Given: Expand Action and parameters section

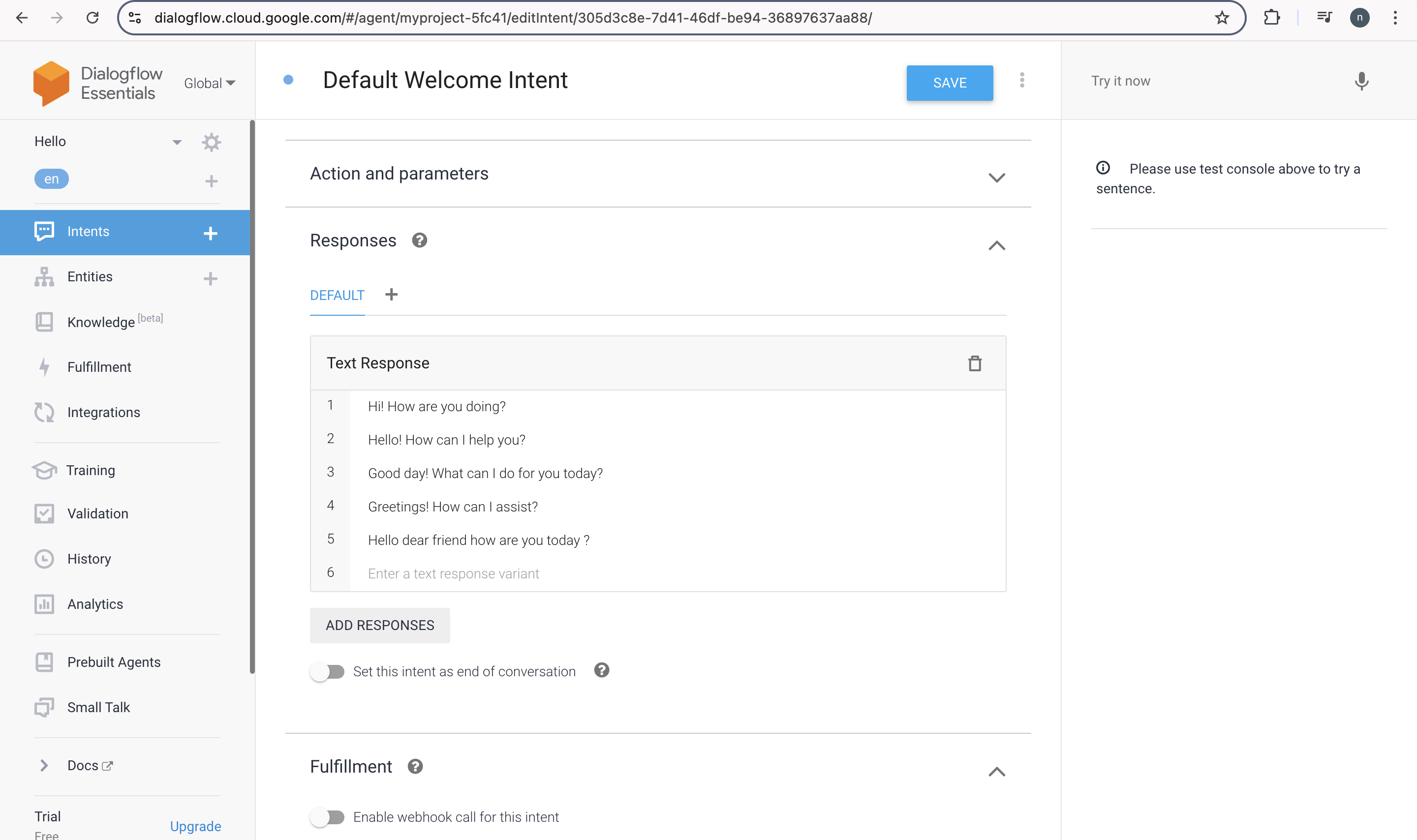Looking at the screenshot, I should click(x=997, y=177).
